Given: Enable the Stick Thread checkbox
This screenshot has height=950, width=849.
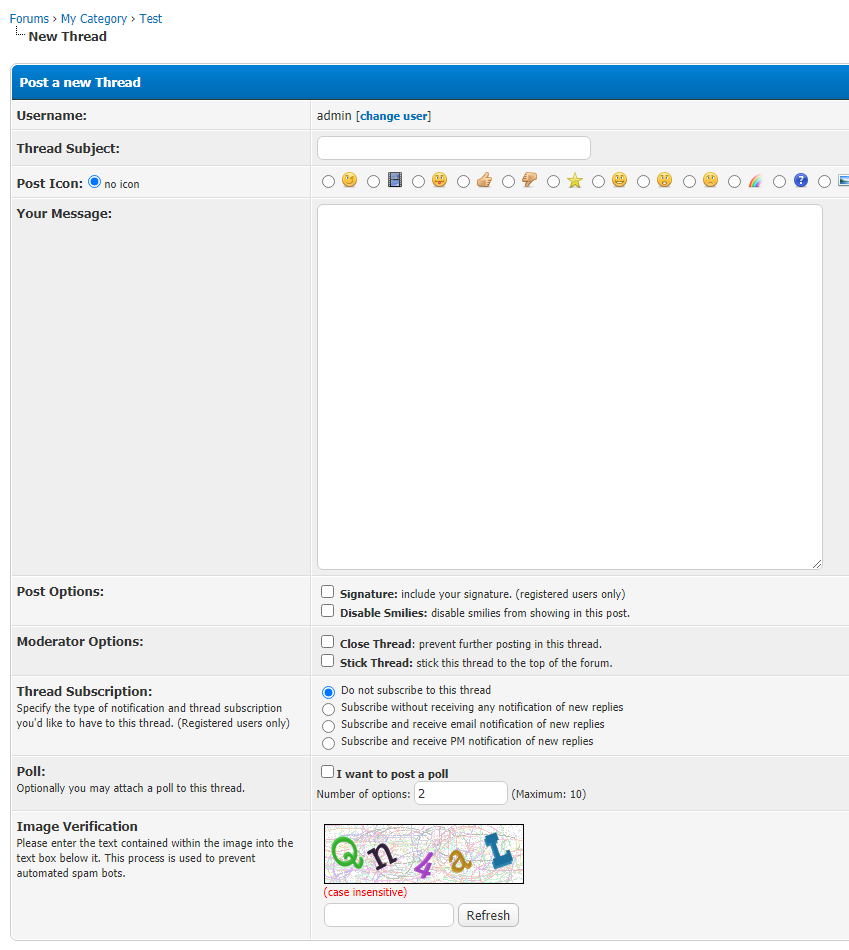Looking at the screenshot, I should [327, 661].
